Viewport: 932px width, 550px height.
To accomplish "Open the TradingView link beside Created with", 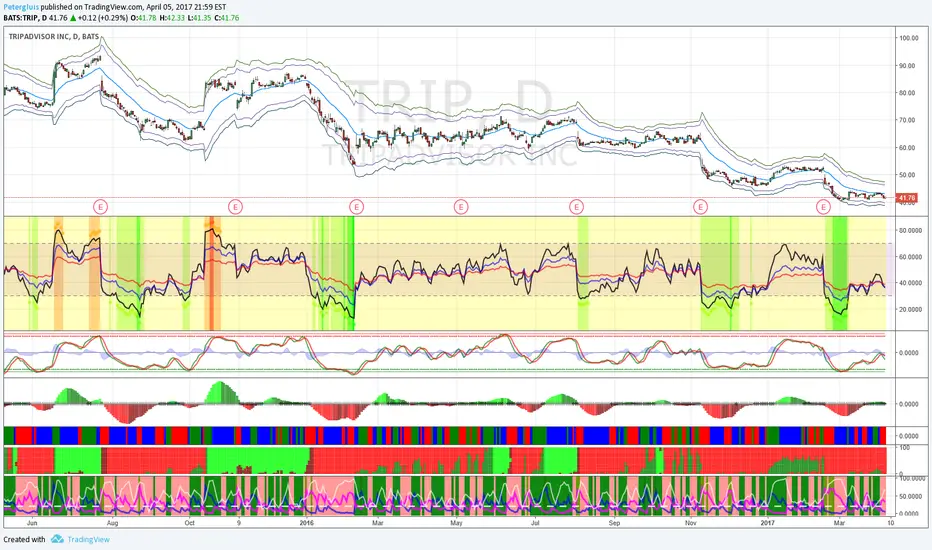I will click(x=88, y=539).
